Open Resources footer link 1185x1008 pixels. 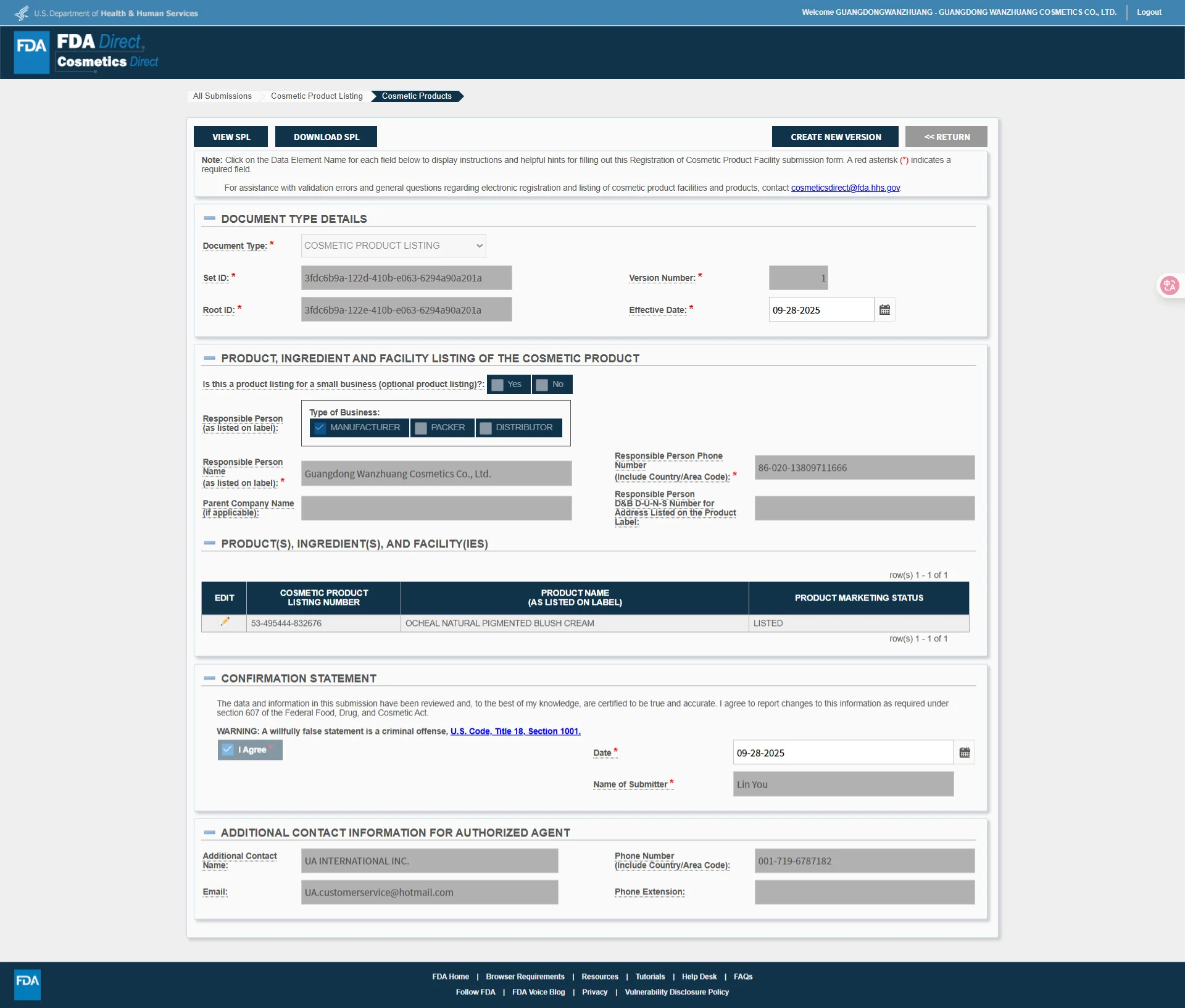click(600, 977)
